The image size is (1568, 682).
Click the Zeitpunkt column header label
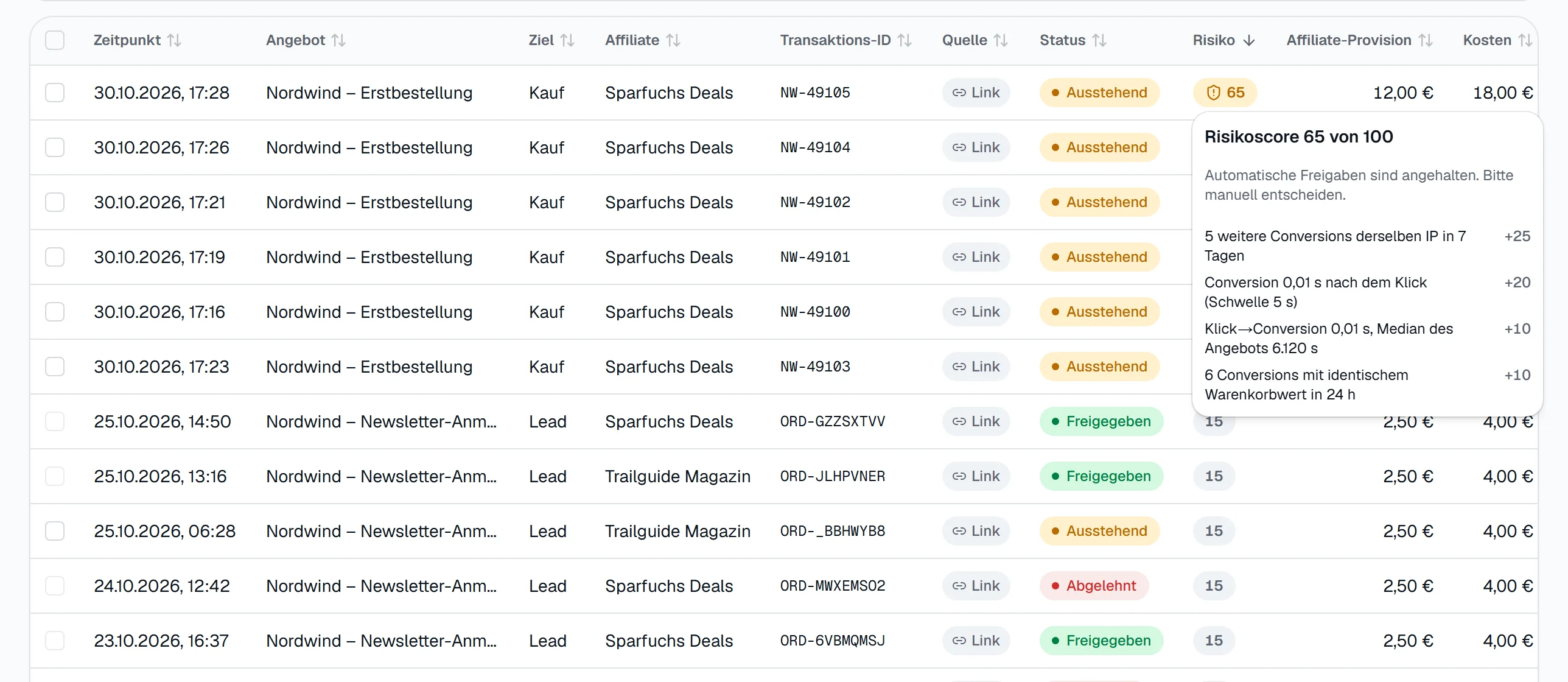tap(127, 40)
